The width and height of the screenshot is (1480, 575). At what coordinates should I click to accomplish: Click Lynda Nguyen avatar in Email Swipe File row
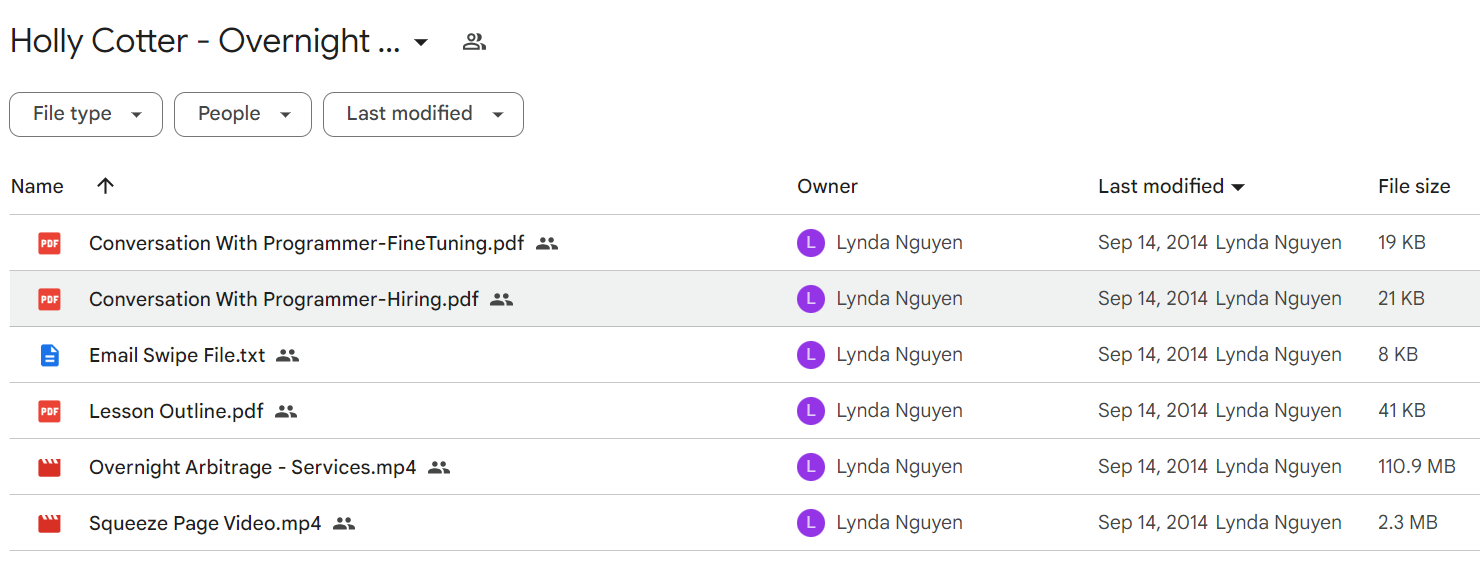click(x=811, y=355)
